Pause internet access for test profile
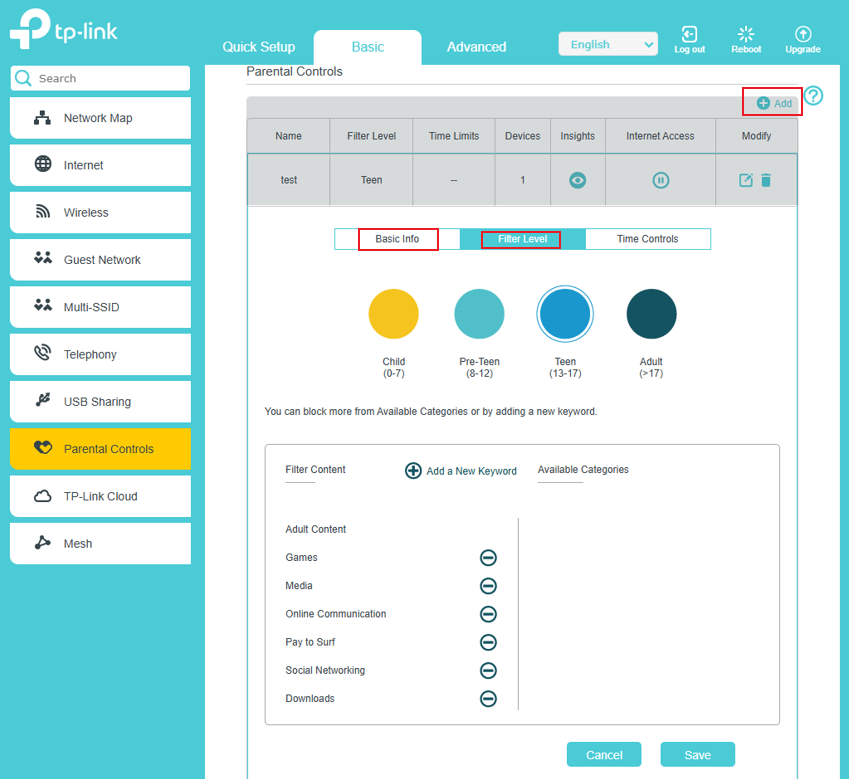The width and height of the screenshot is (849, 779). point(660,181)
